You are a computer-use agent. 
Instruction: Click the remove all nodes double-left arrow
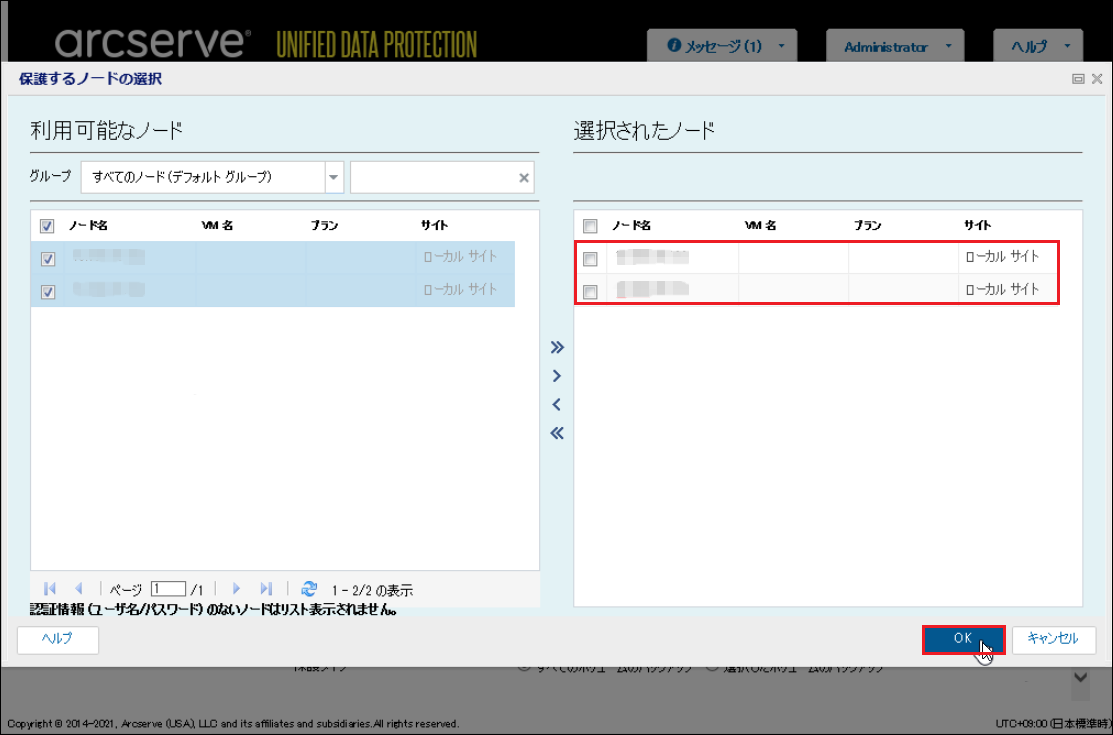(x=557, y=433)
